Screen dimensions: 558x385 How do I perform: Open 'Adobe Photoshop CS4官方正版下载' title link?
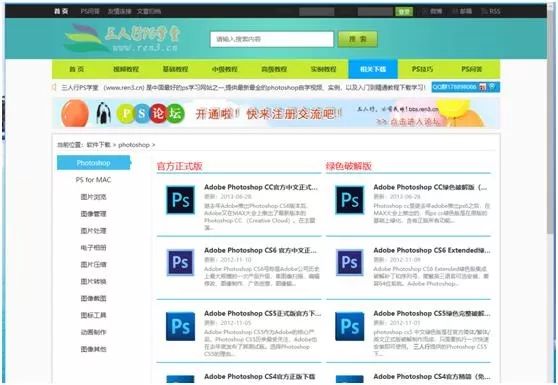(260, 376)
